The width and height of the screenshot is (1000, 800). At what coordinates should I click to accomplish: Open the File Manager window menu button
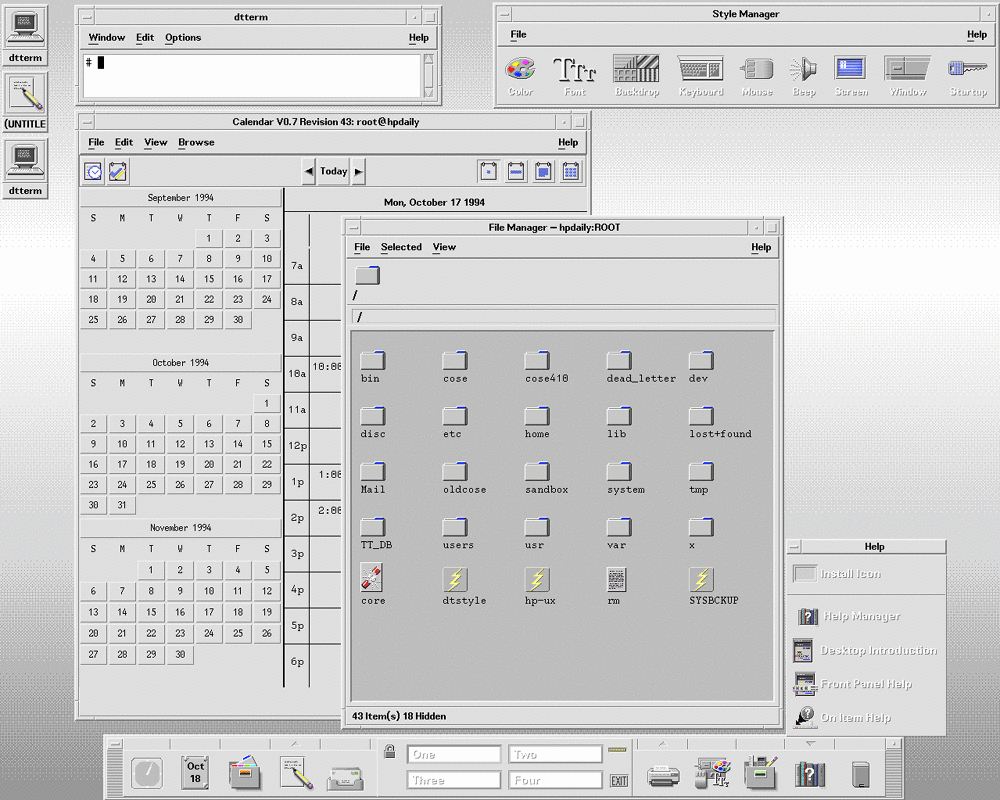point(355,228)
